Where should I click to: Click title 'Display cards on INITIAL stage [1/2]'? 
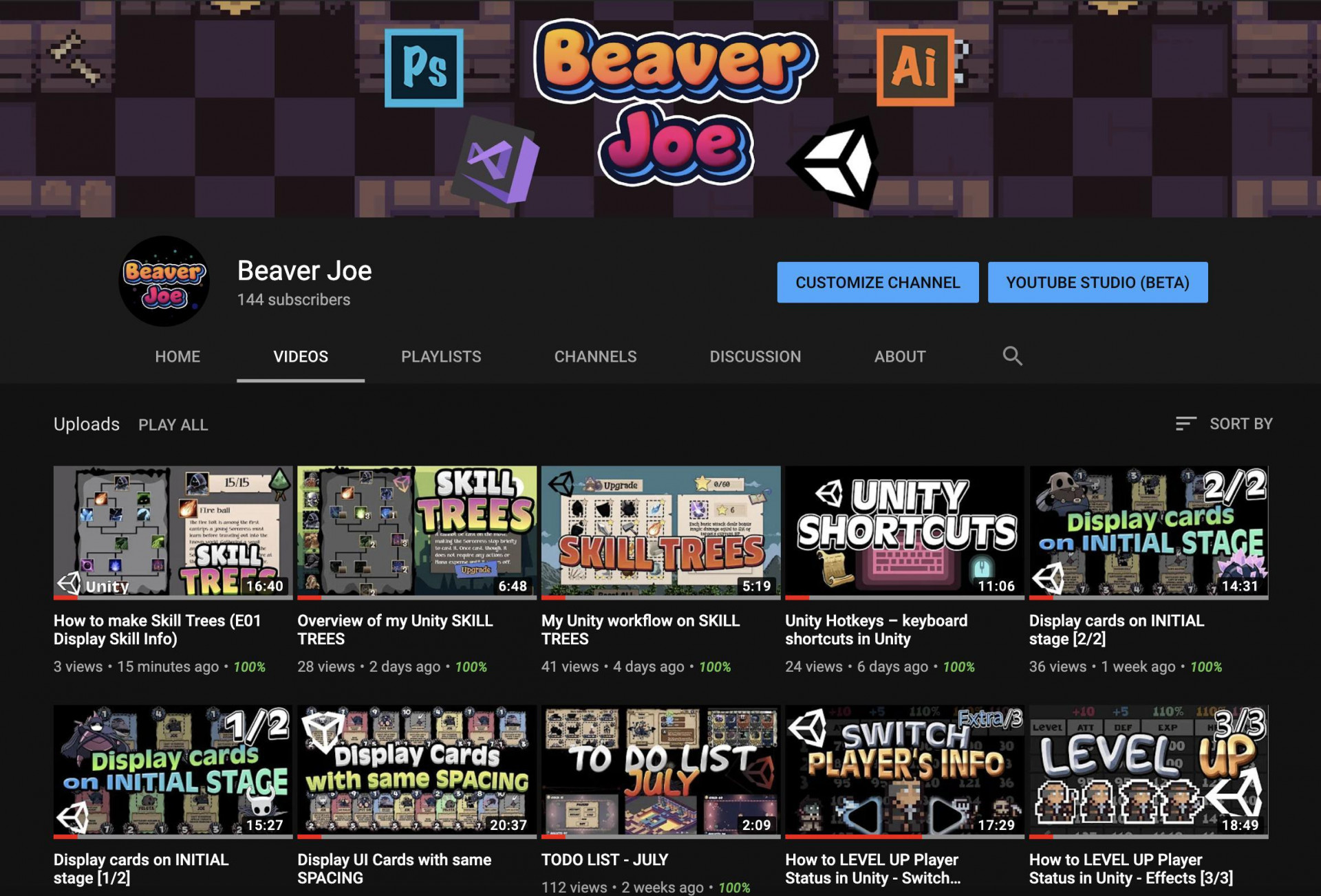pyautogui.click(x=141, y=868)
